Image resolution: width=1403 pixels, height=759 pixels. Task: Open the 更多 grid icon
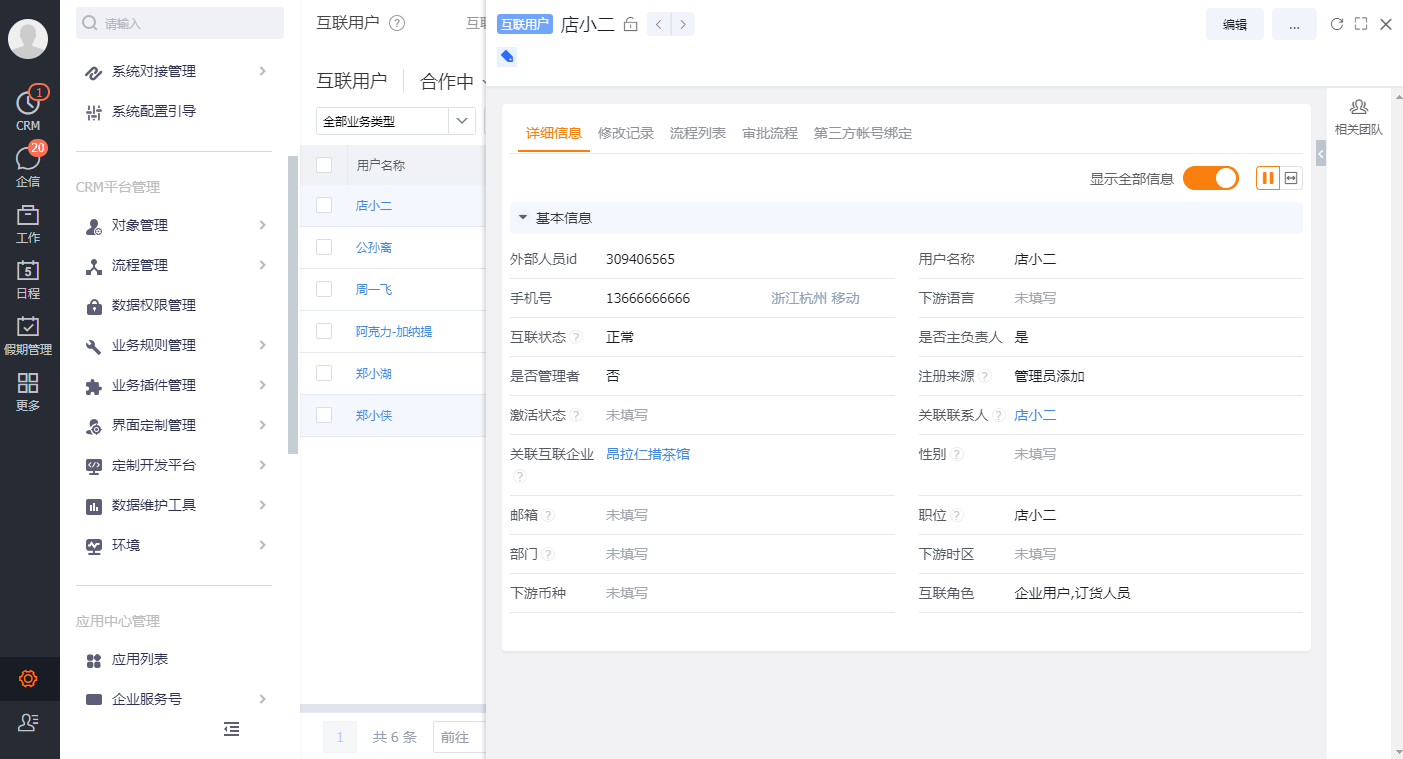pyautogui.click(x=28, y=383)
